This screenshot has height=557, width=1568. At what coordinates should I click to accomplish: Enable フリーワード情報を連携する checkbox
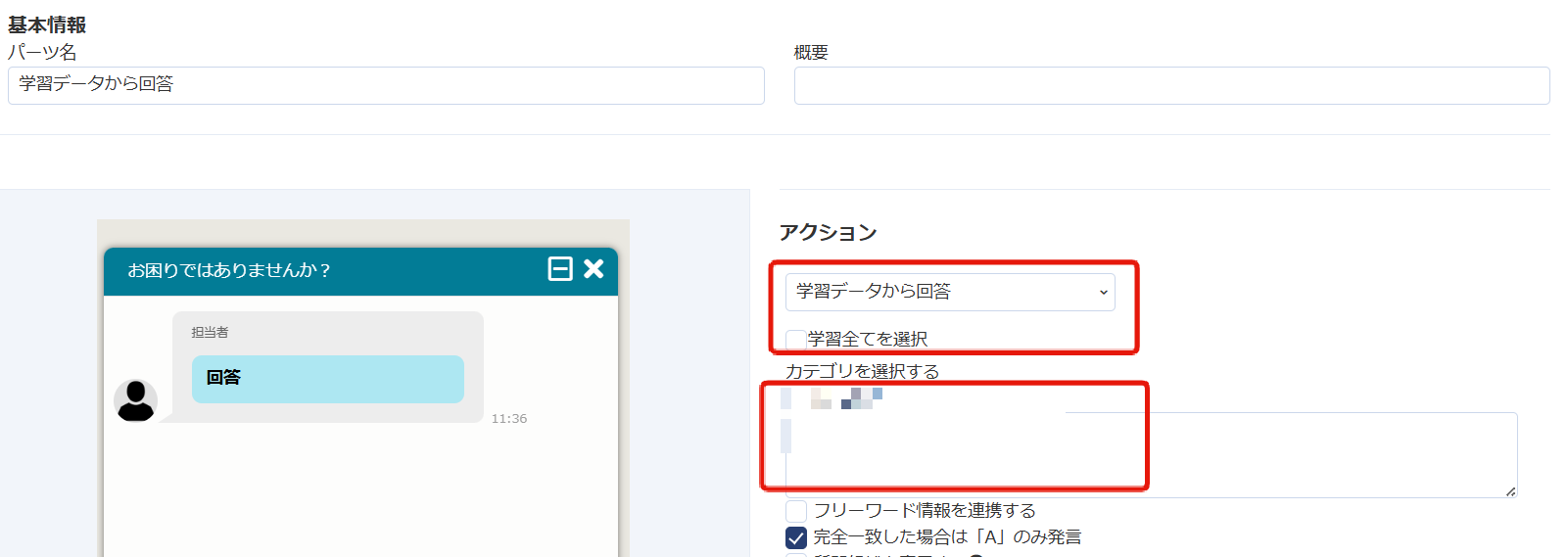pos(796,511)
